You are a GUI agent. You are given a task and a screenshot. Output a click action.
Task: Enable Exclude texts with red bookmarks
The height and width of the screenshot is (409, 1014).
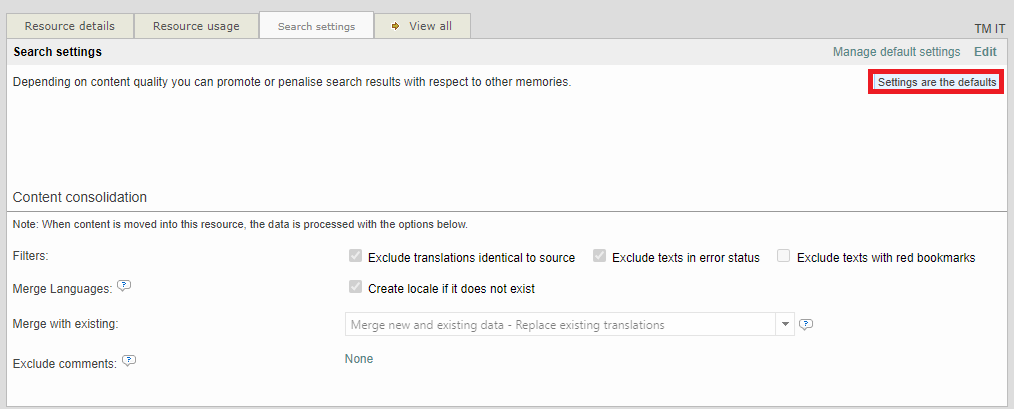(784, 256)
